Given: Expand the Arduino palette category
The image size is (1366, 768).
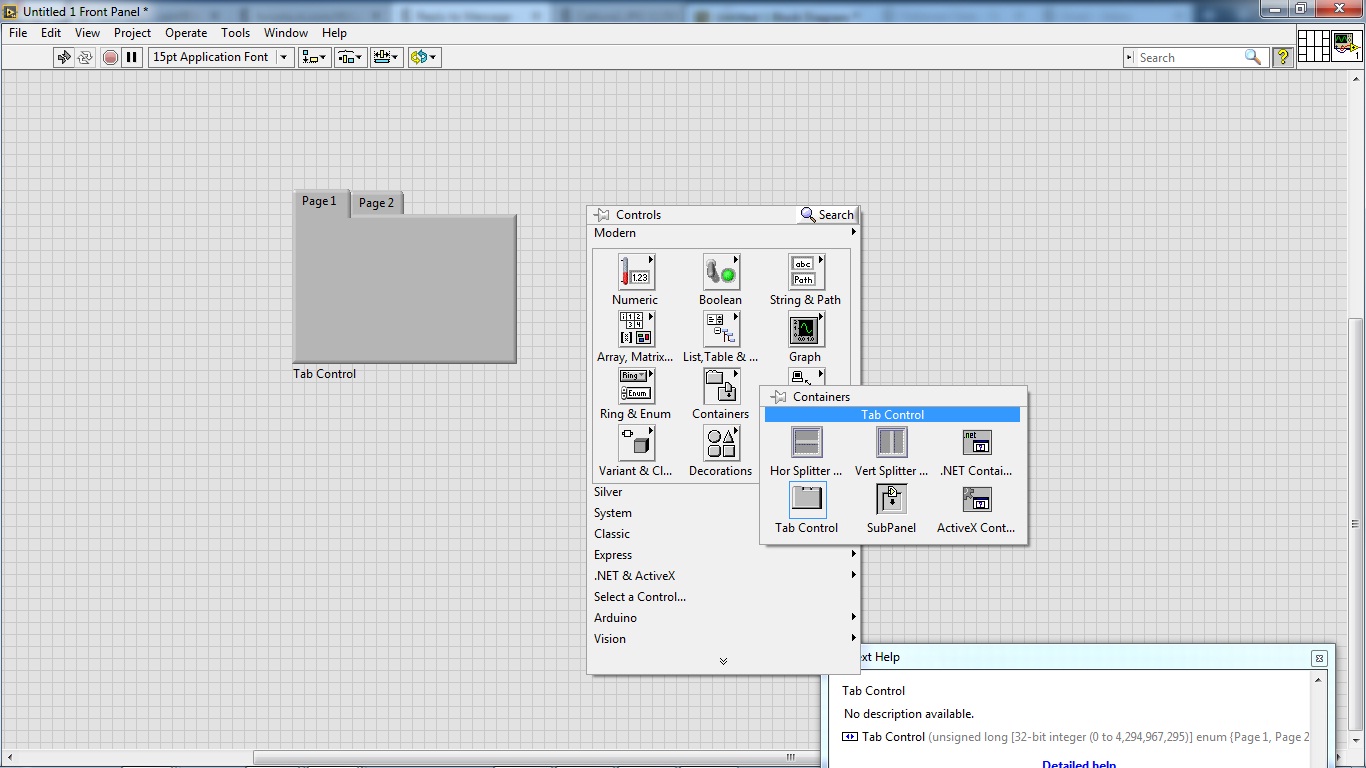Looking at the screenshot, I should [x=725, y=618].
